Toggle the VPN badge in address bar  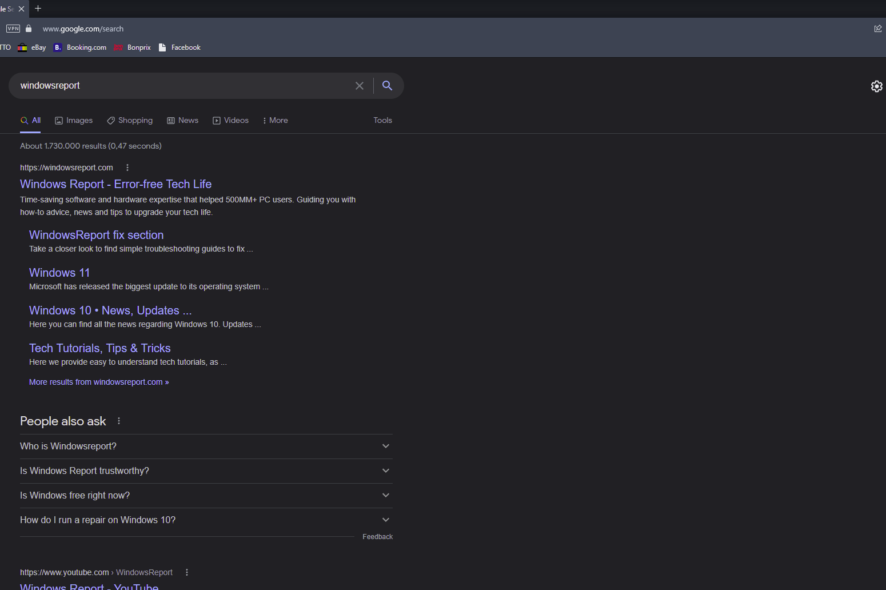(x=13, y=28)
